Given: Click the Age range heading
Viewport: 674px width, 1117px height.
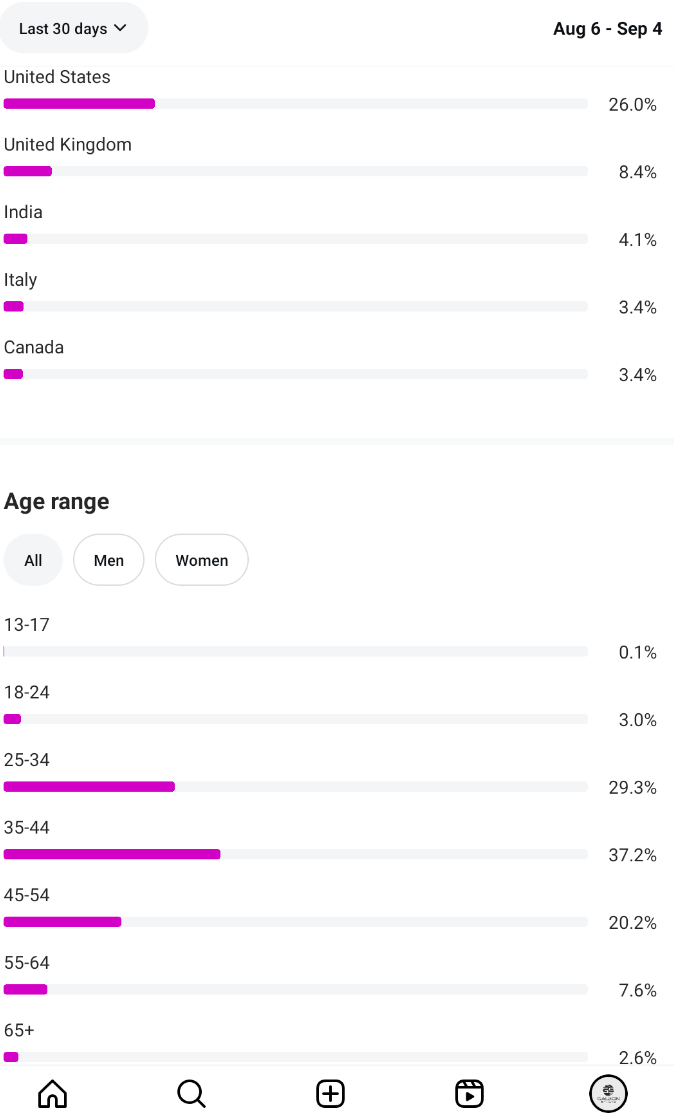Looking at the screenshot, I should 57,501.
